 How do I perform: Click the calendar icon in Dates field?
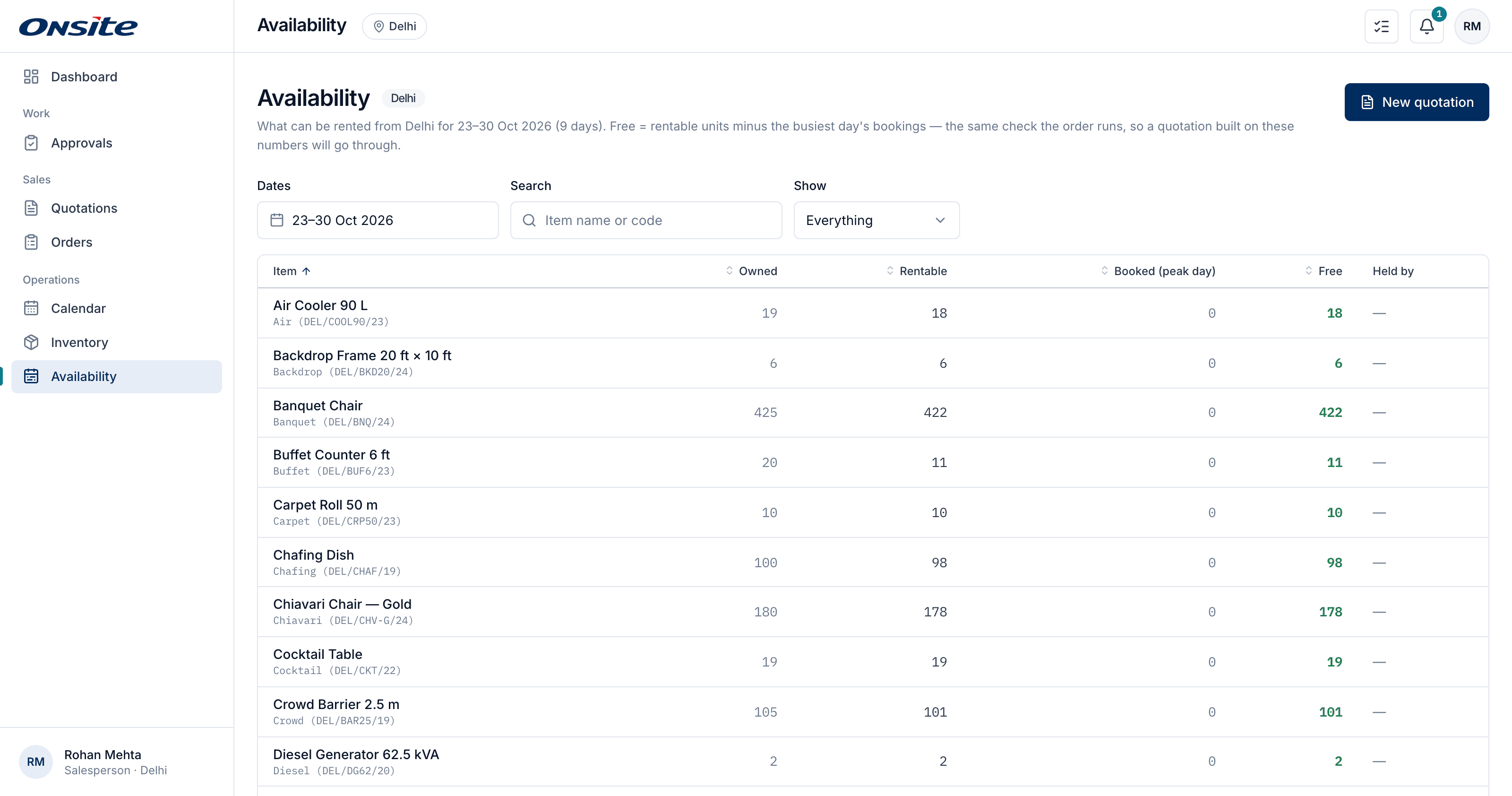pos(276,220)
